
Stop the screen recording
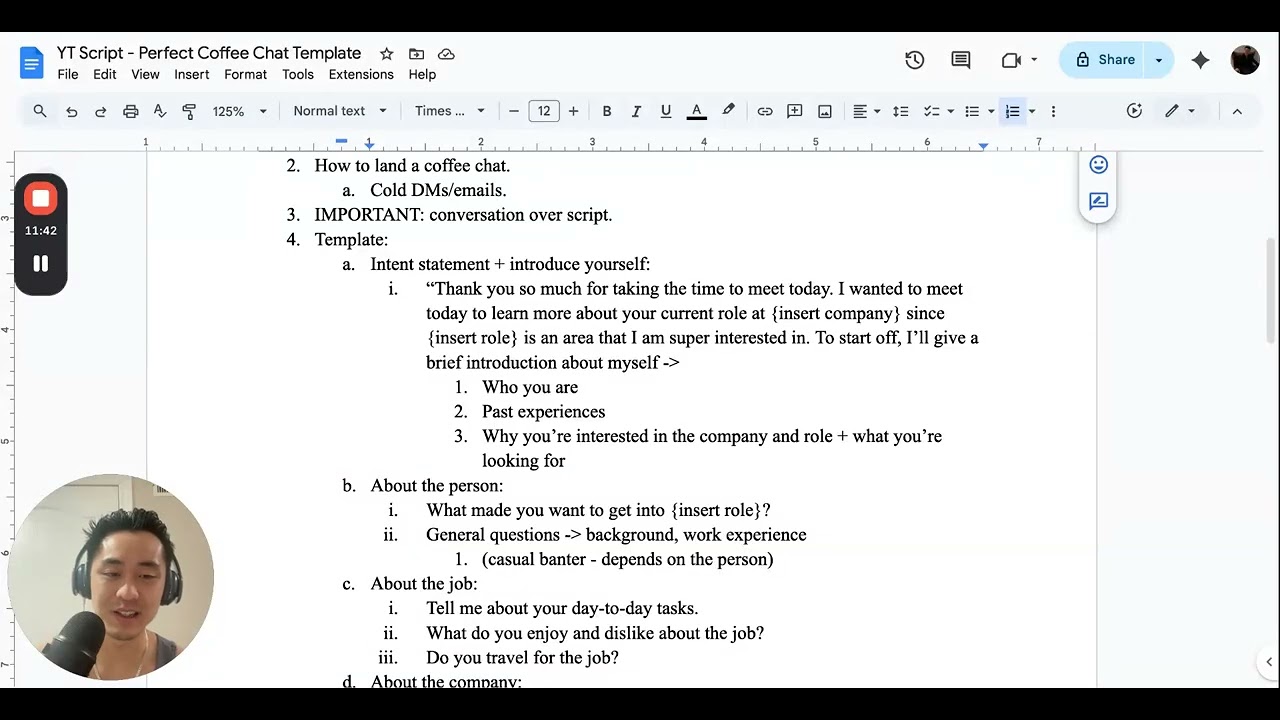coord(40,198)
